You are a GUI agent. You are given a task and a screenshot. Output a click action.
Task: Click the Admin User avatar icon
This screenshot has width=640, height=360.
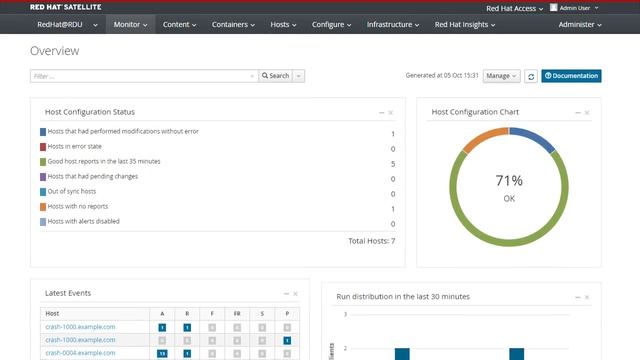[x=553, y=7]
